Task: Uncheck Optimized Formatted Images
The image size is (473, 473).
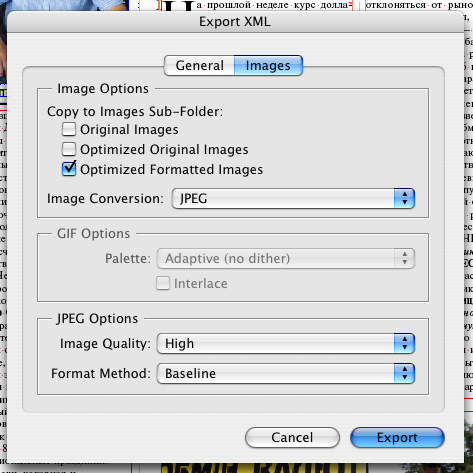Action: [x=69, y=169]
